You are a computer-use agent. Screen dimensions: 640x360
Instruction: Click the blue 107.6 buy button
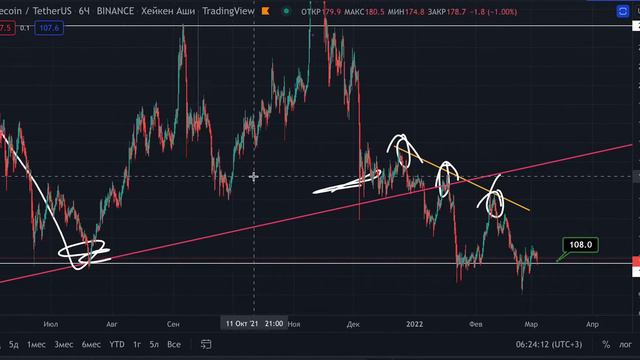point(49,28)
